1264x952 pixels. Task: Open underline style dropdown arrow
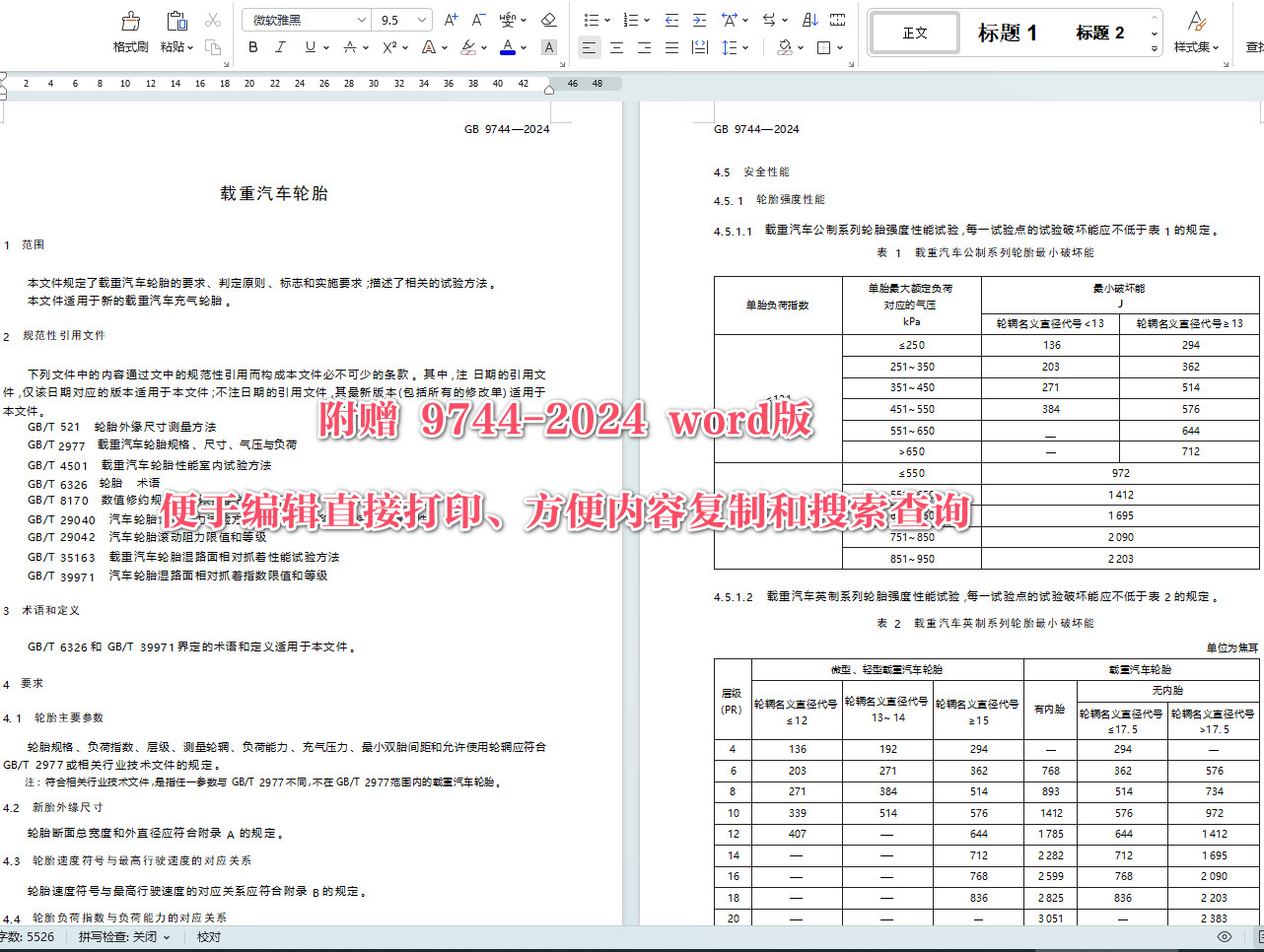coord(326,47)
